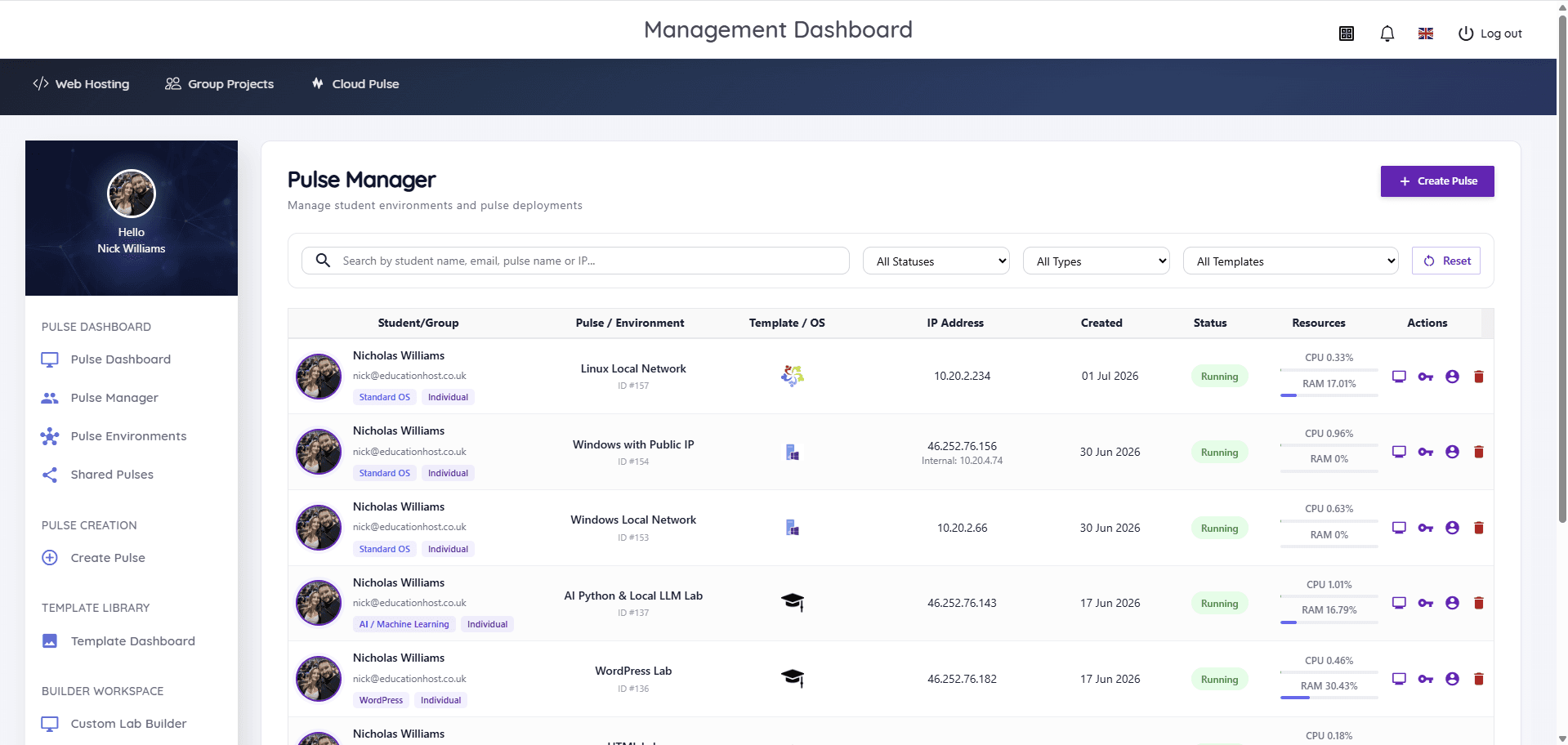Click user icon in AI Python LLM Lab row
Image resolution: width=1568 pixels, height=745 pixels.
click(x=1452, y=603)
